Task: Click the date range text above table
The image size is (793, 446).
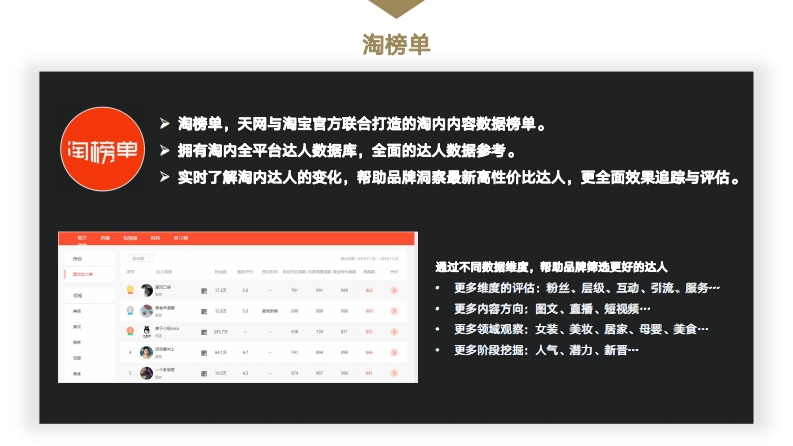Action: [x=369, y=258]
